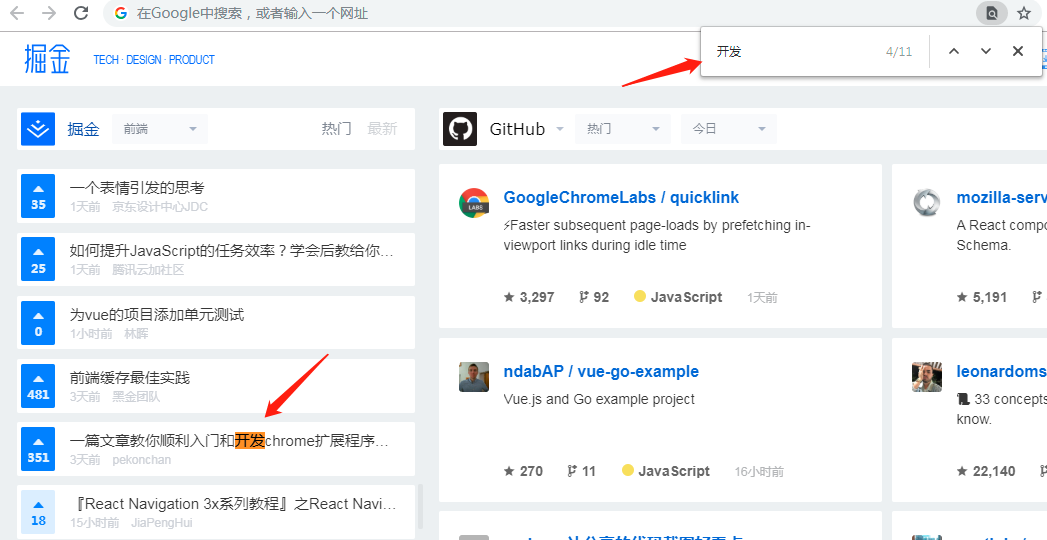Click the JavaScript language tag on quicklink
The image size is (1047, 540).
tap(678, 297)
